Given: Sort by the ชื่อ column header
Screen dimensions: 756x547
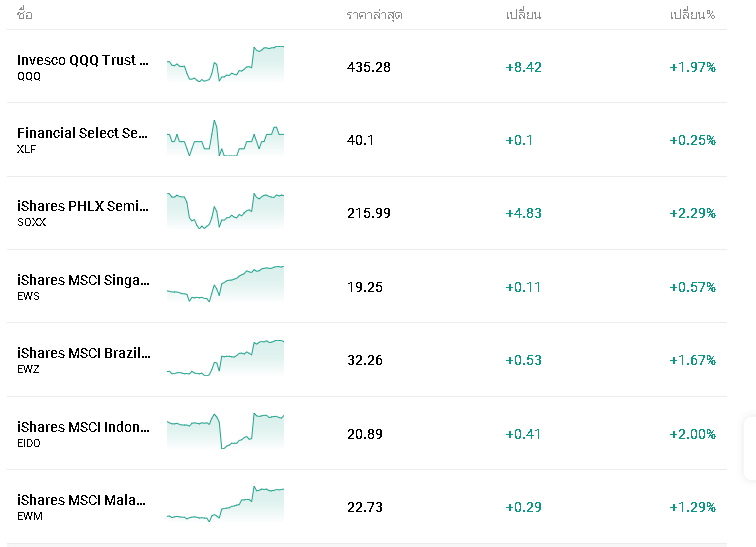Looking at the screenshot, I should [25, 15].
